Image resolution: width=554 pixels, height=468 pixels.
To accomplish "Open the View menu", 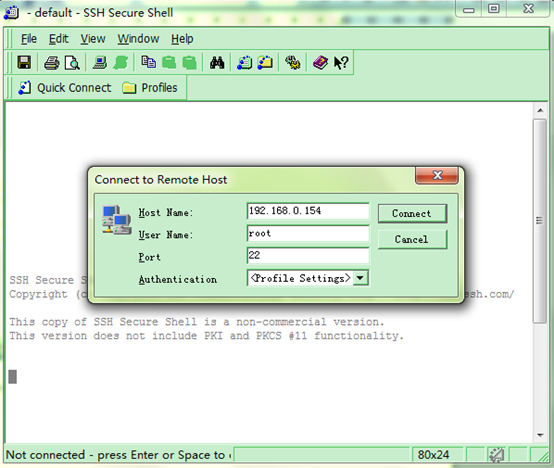I will tap(93, 39).
